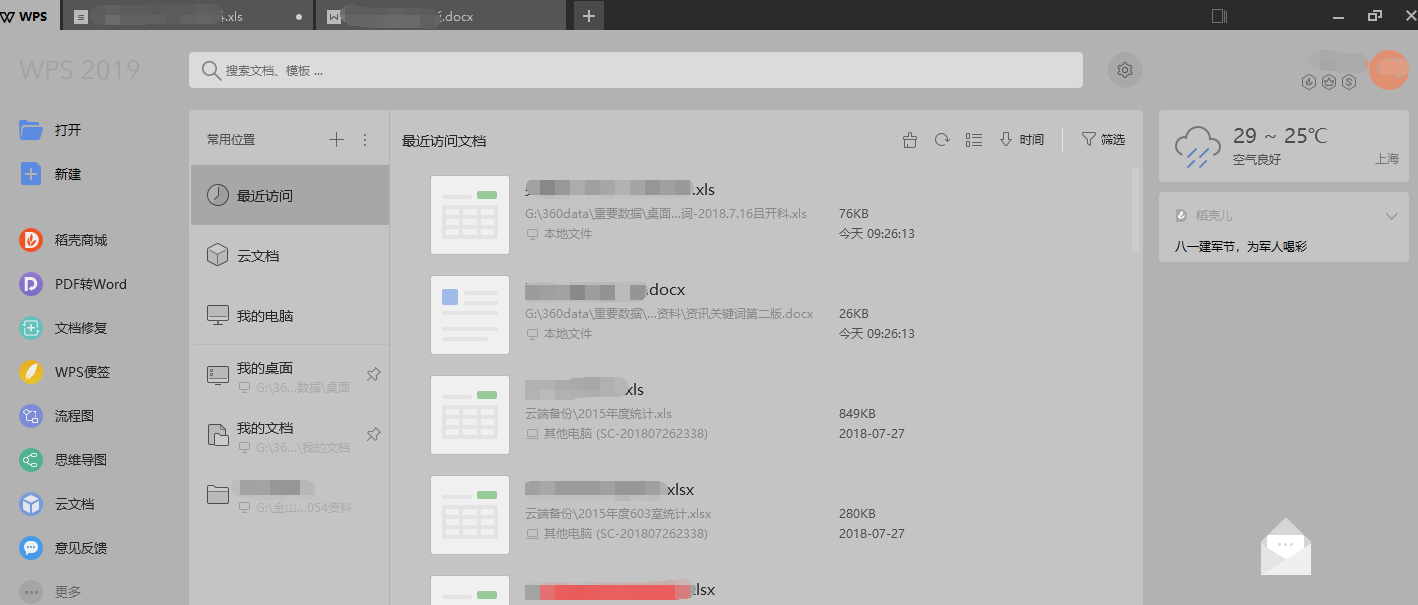Click the crown hexagon member badge
The width and height of the screenshot is (1418, 605).
tap(1329, 82)
